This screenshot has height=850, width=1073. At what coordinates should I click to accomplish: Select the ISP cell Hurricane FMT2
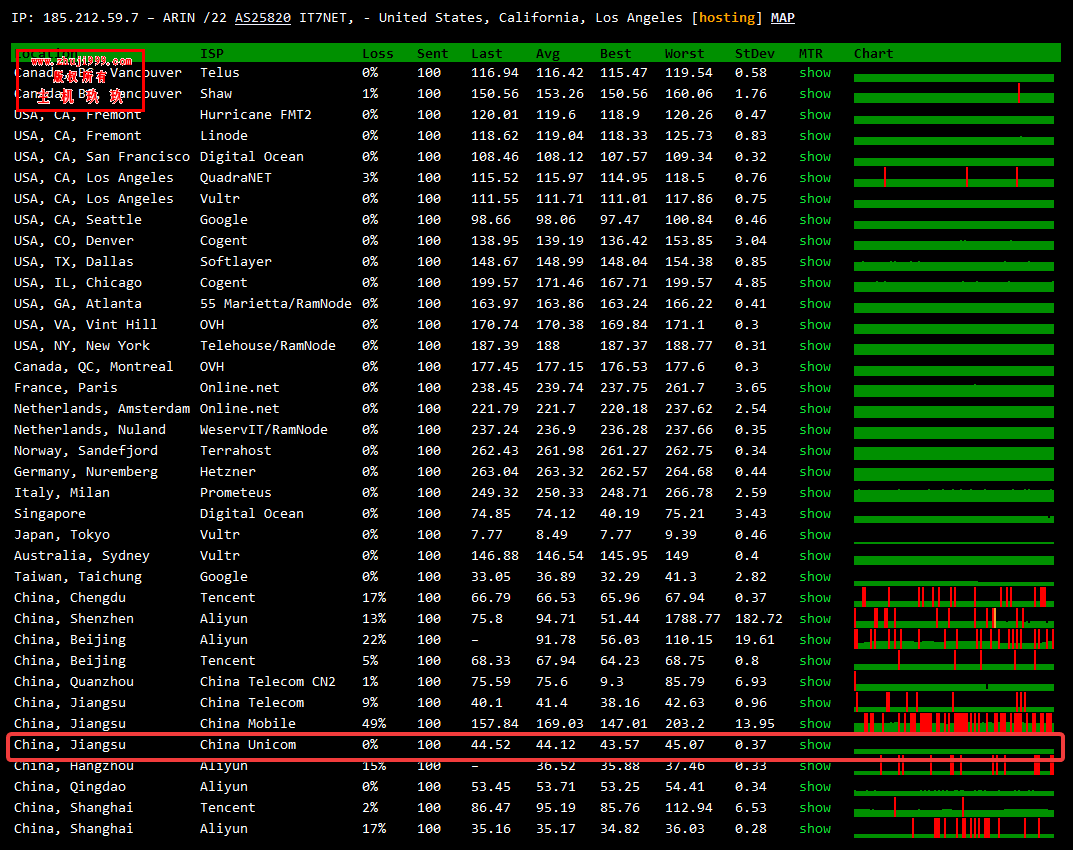point(255,114)
